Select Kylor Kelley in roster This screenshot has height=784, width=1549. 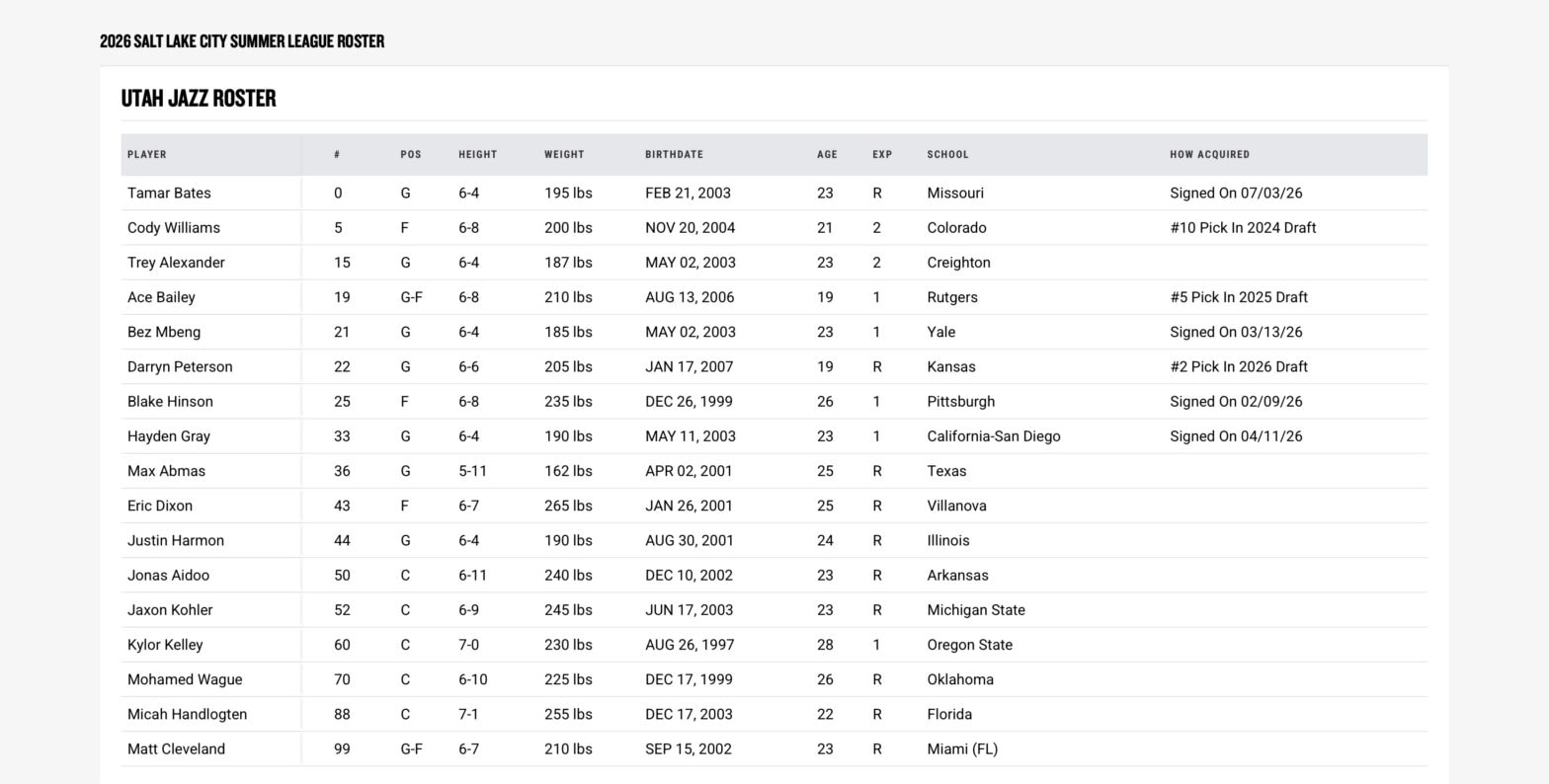coord(165,645)
